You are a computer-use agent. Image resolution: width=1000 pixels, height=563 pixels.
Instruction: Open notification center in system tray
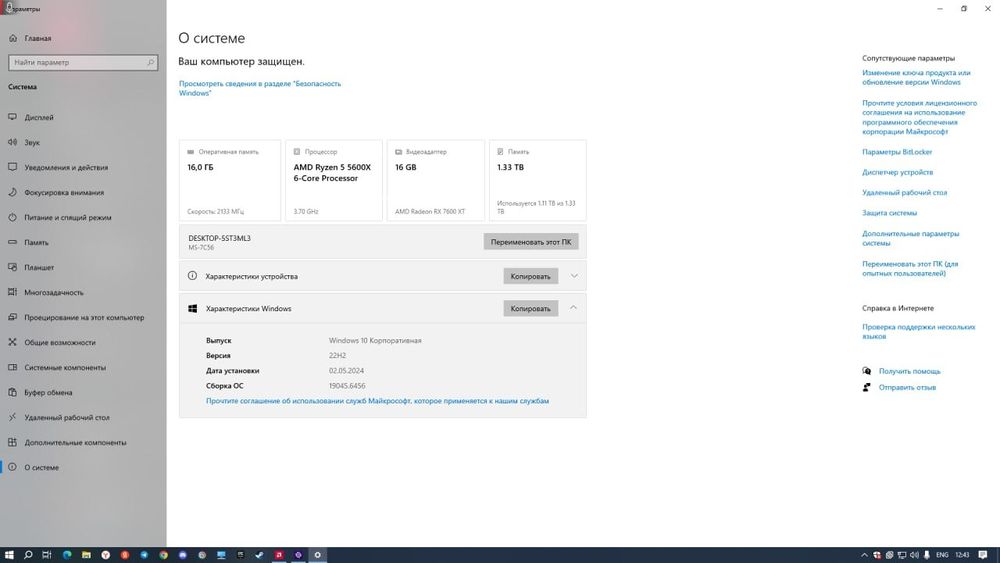[983, 555]
